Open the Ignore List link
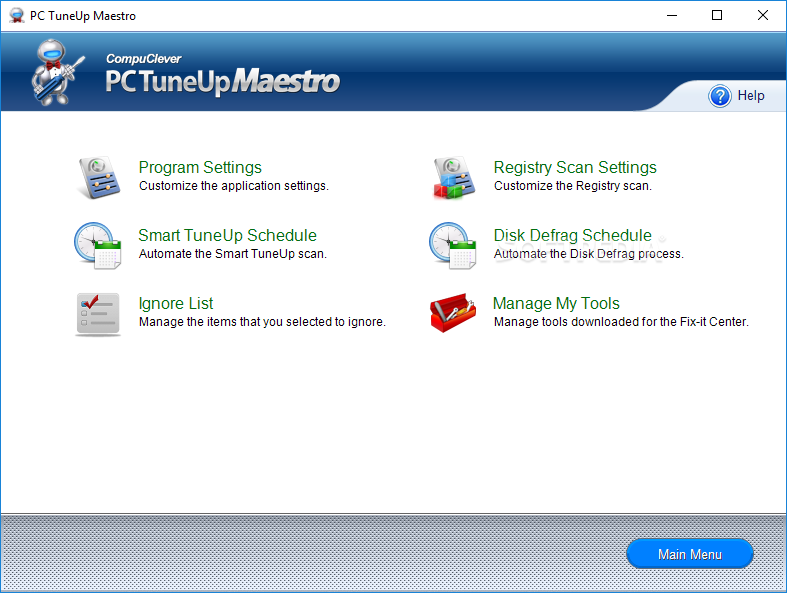 pos(176,303)
